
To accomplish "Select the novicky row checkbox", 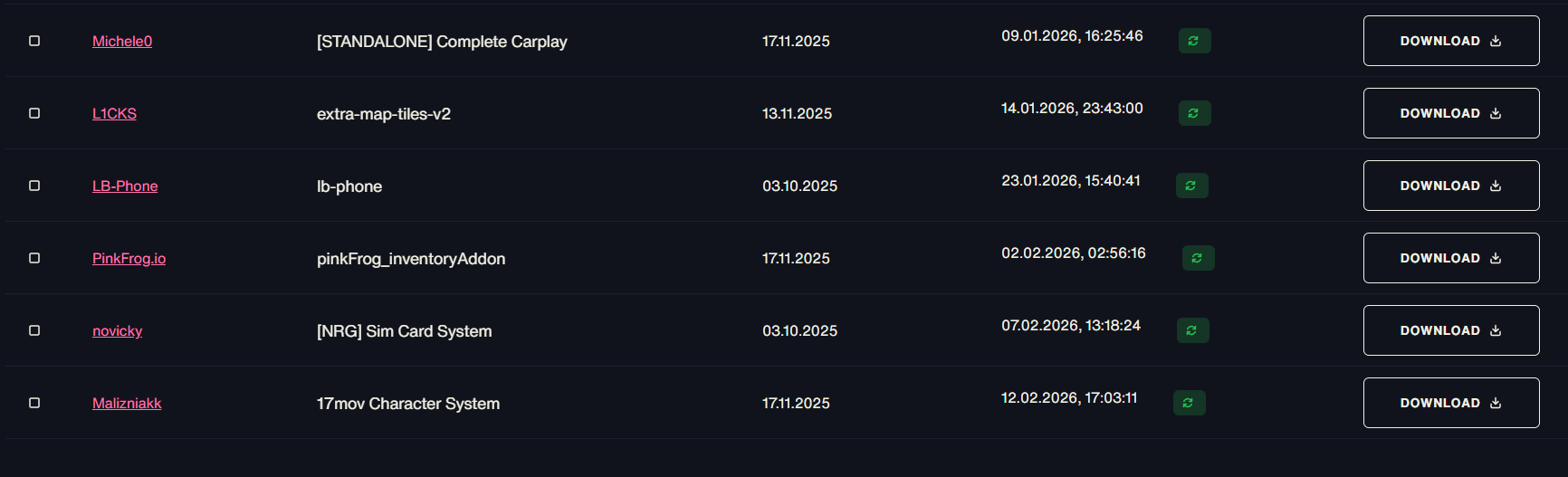I will click(x=34, y=330).
